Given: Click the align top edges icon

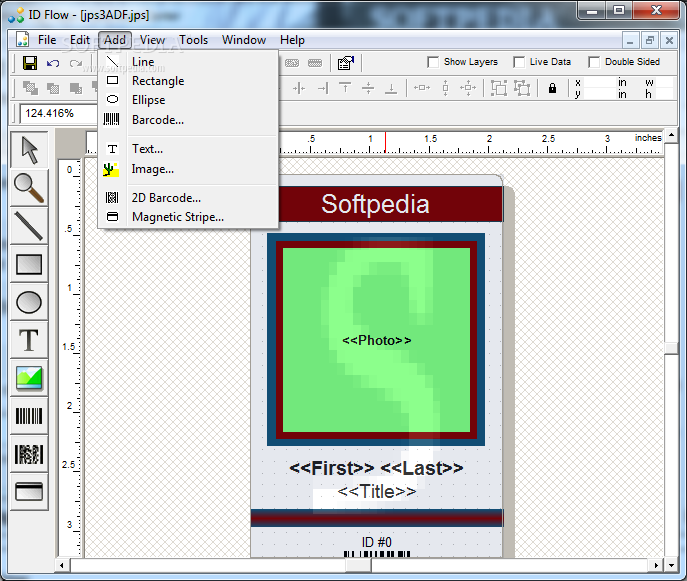Looking at the screenshot, I should tap(345, 88).
